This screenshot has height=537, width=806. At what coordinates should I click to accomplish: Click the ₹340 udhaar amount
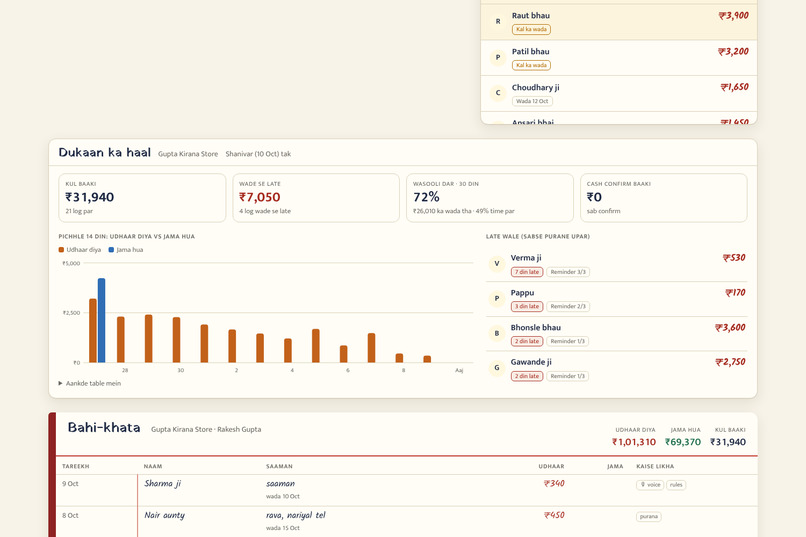pyautogui.click(x=554, y=484)
